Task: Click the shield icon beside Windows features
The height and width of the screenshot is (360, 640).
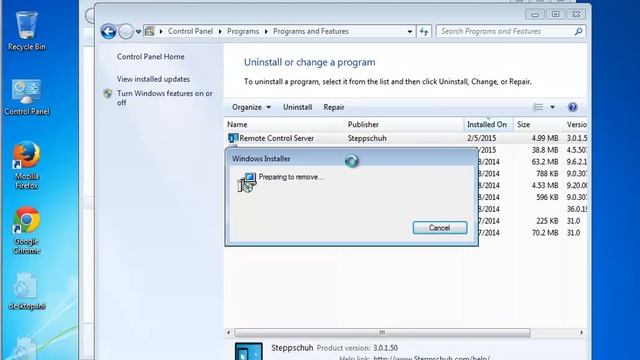Action: point(108,93)
